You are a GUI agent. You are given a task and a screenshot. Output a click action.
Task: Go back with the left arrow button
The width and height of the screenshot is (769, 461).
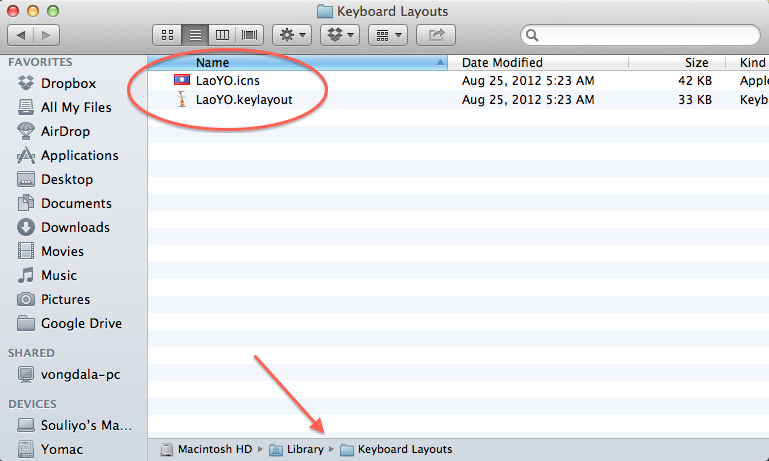[23, 35]
